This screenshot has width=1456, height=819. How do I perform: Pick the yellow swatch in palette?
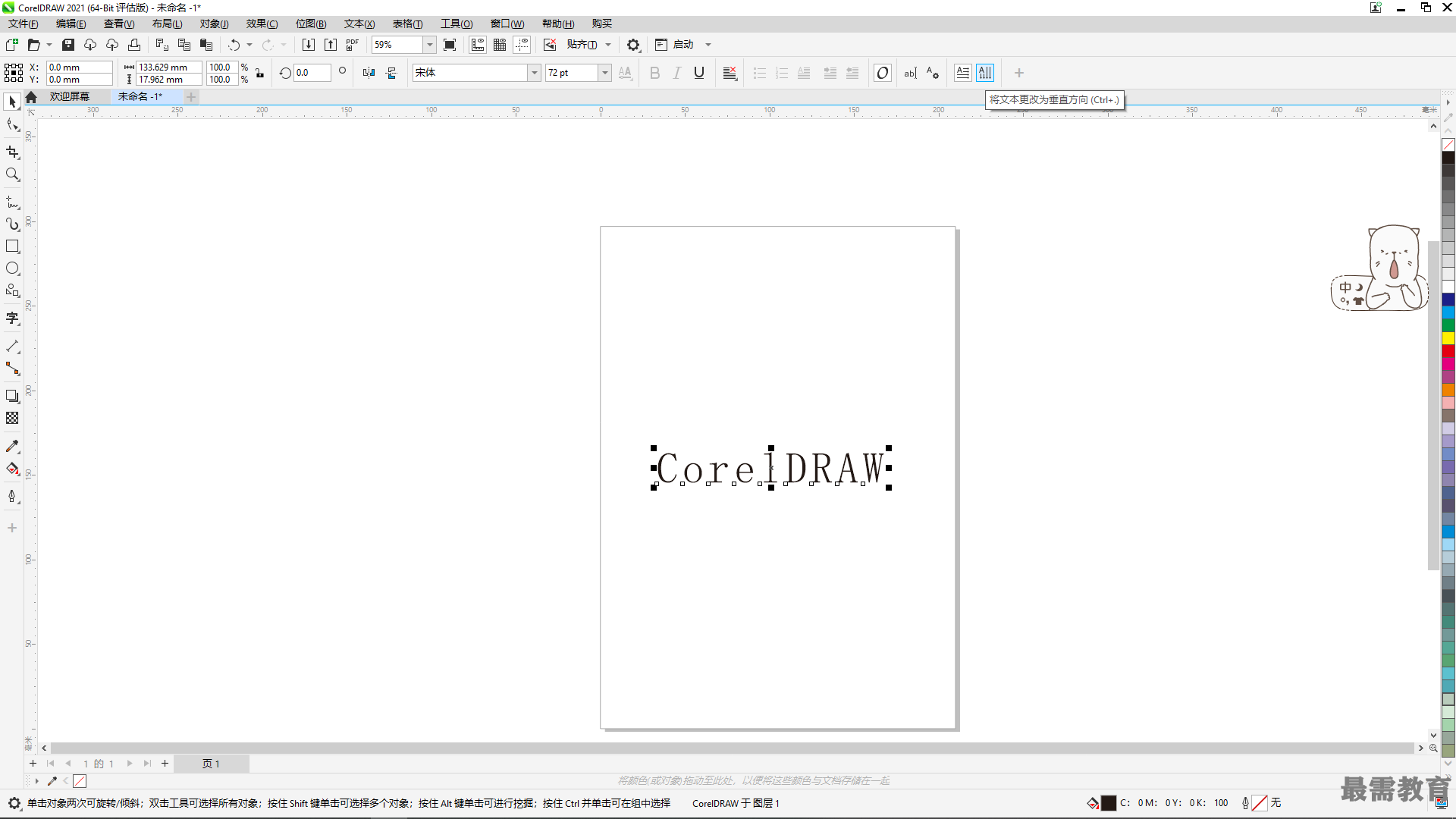(1448, 338)
